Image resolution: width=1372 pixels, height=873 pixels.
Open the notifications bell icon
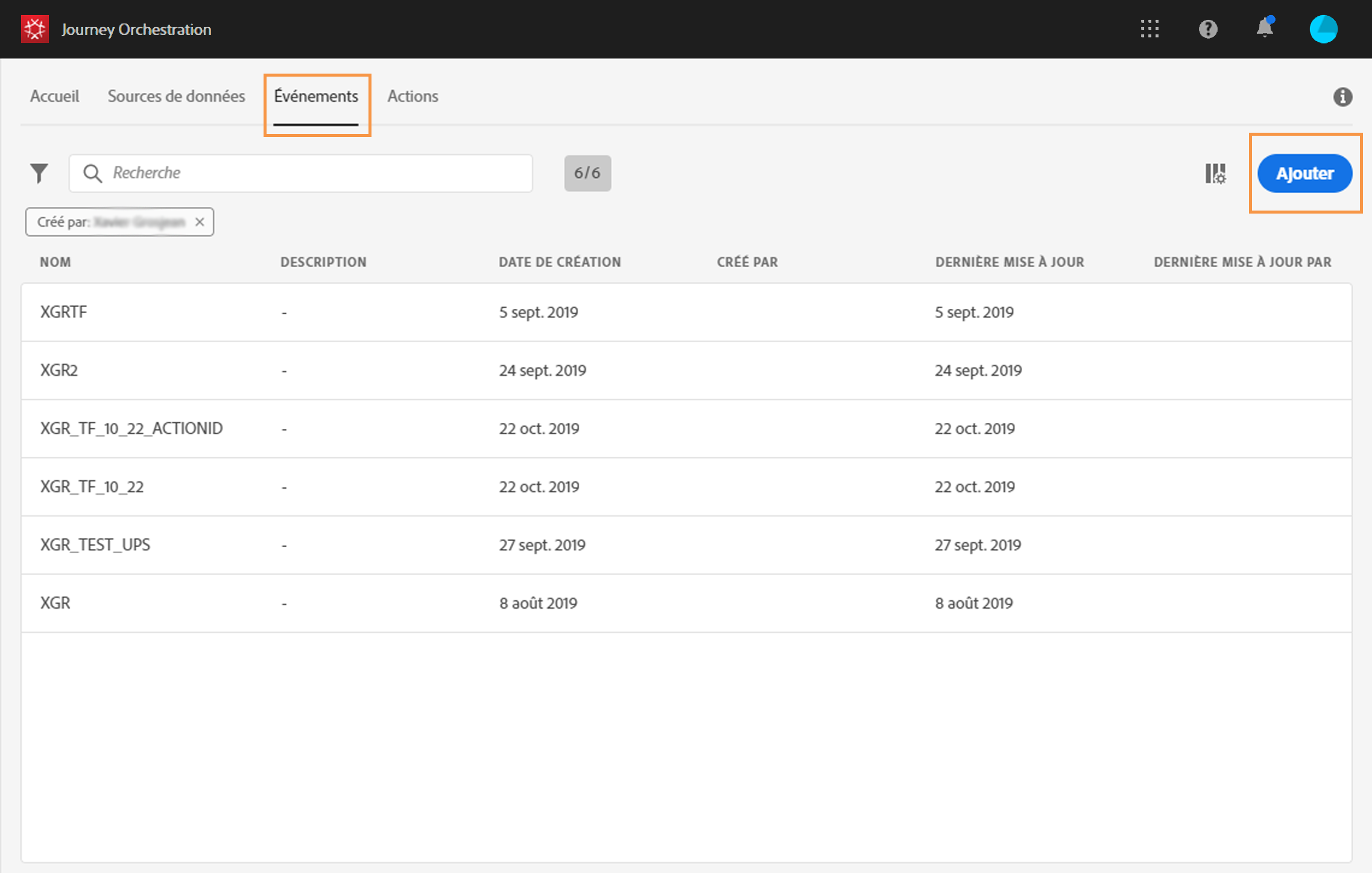point(1265,28)
